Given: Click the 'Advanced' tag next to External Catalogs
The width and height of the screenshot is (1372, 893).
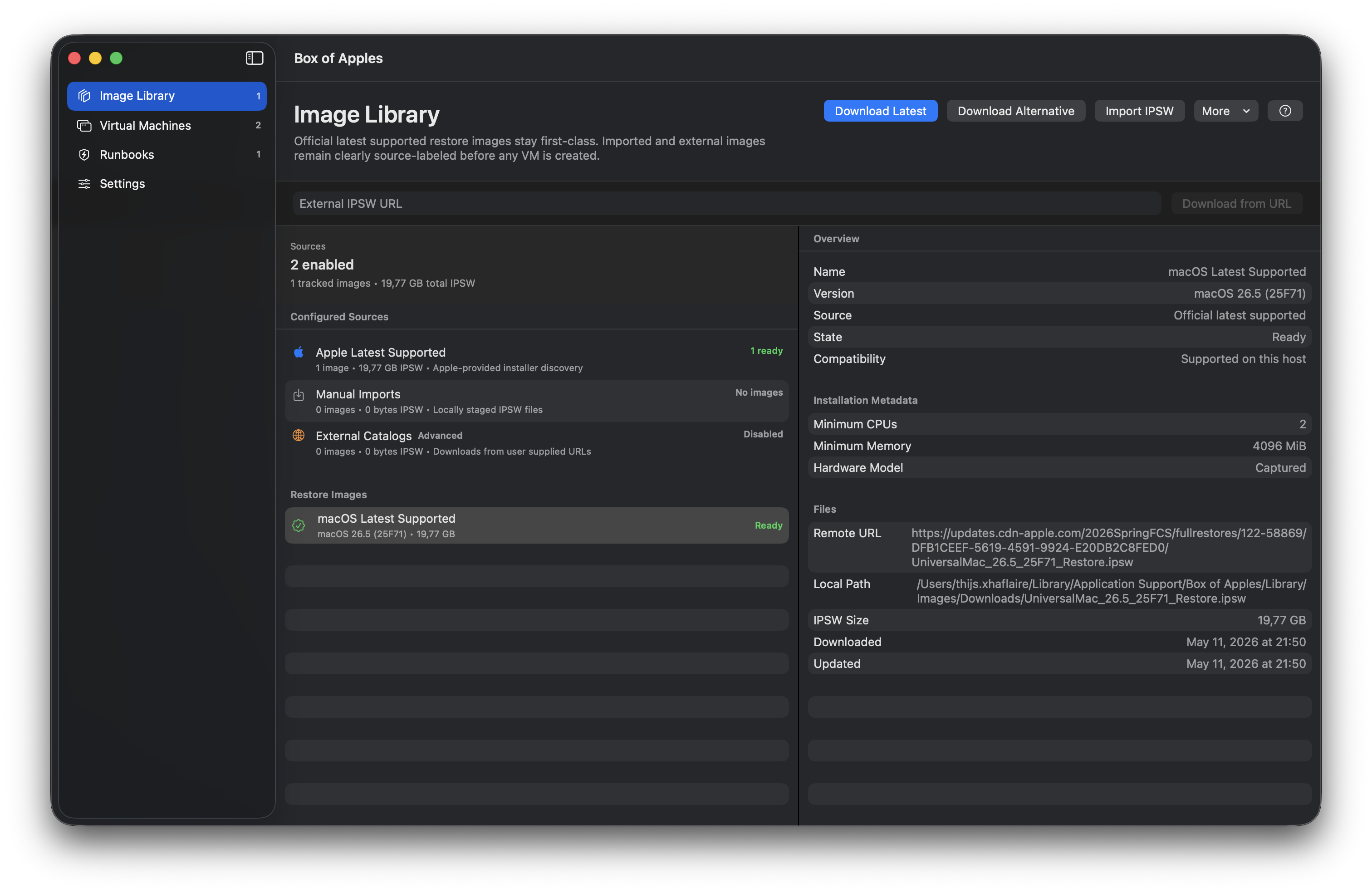Looking at the screenshot, I should tap(440, 436).
